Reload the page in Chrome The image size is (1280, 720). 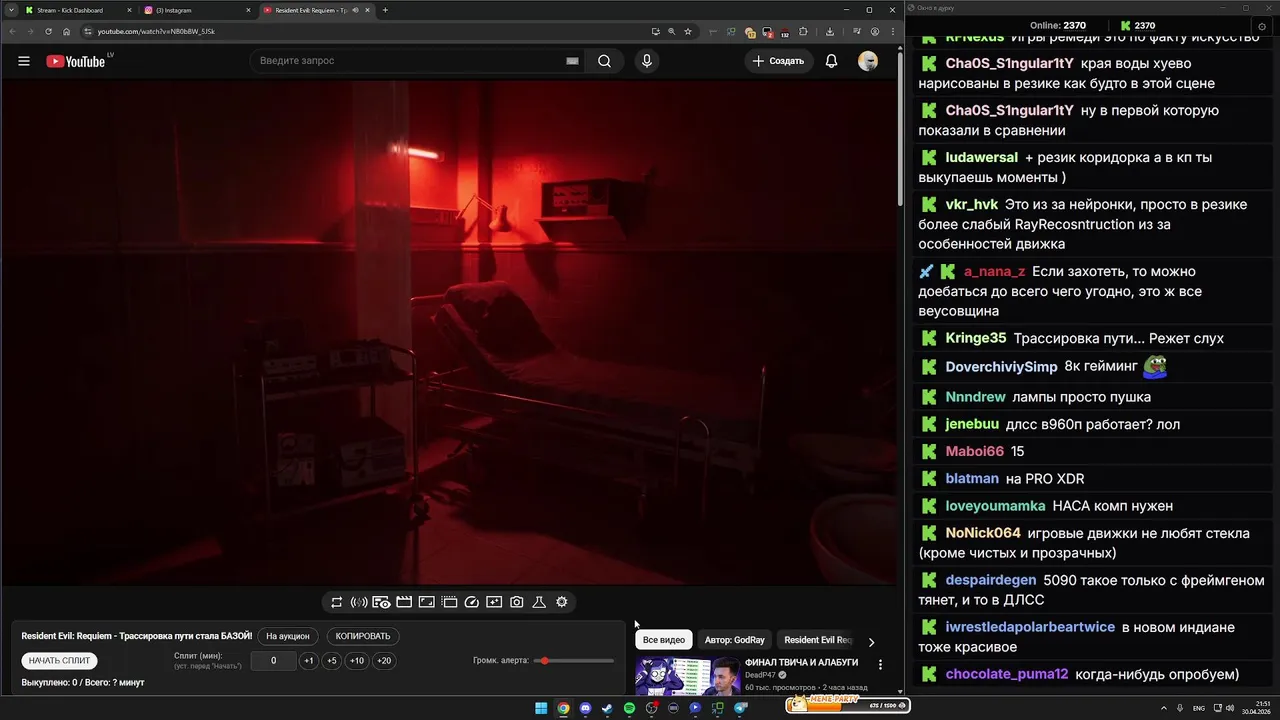(48, 31)
